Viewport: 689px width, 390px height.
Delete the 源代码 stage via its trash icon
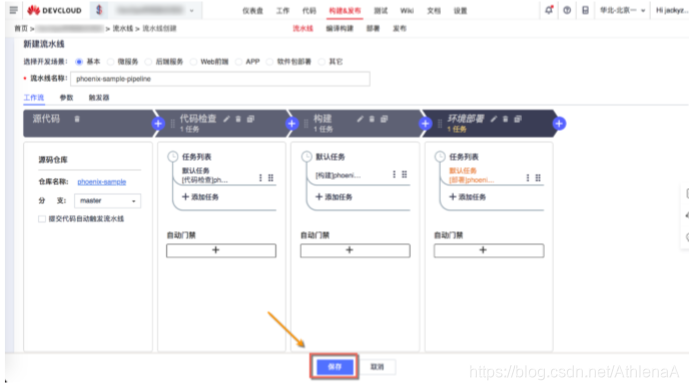[x=77, y=119]
